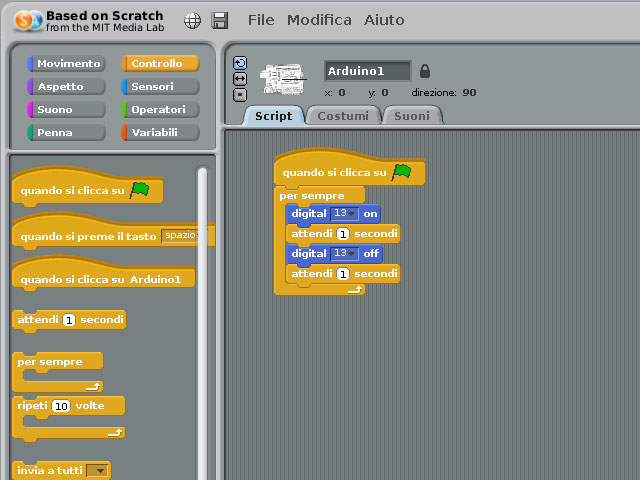This screenshot has width=640, height=480.
Task: Switch to the Costumi tab
Action: tap(343, 116)
